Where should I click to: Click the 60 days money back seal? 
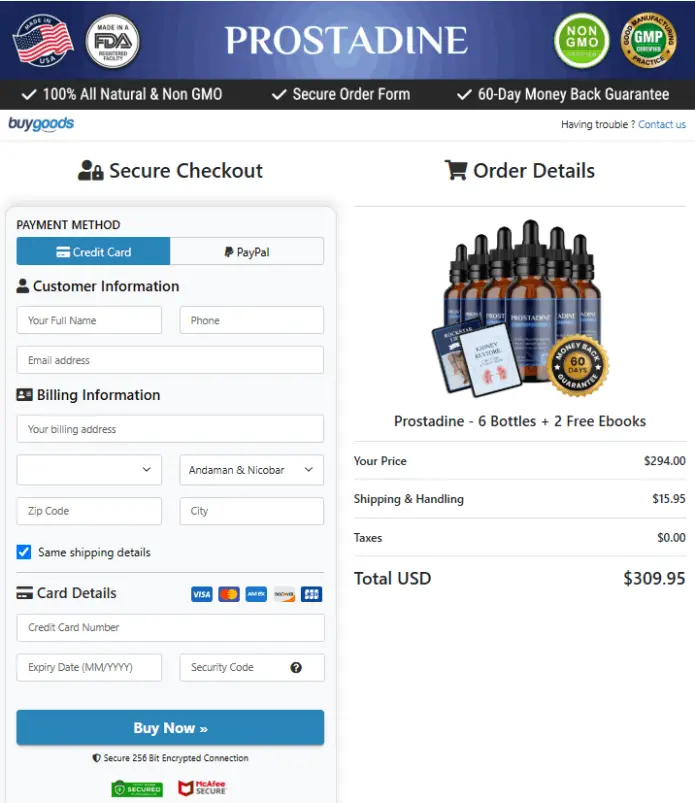pyautogui.click(x=578, y=365)
